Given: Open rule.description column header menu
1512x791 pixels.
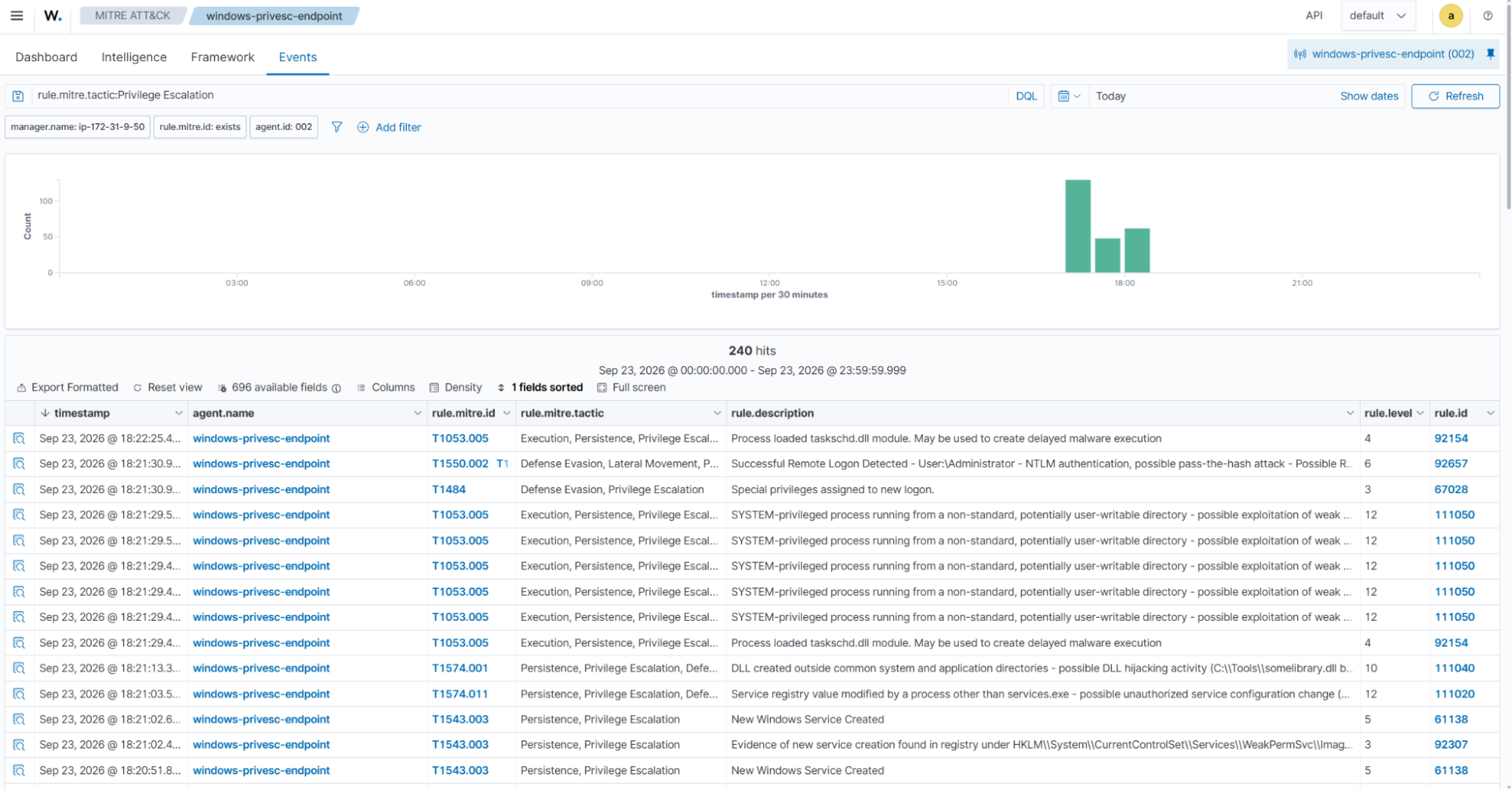Looking at the screenshot, I should click(x=1350, y=413).
